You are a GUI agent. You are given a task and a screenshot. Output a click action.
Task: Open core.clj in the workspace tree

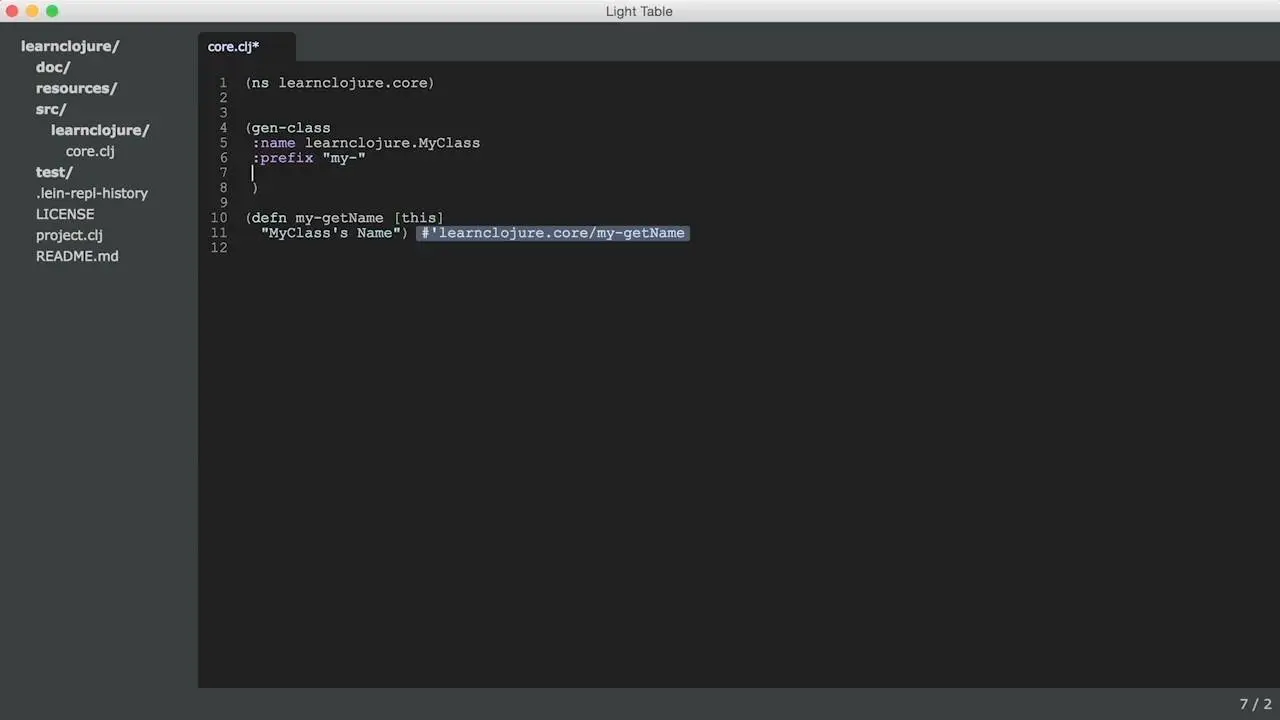pos(90,151)
